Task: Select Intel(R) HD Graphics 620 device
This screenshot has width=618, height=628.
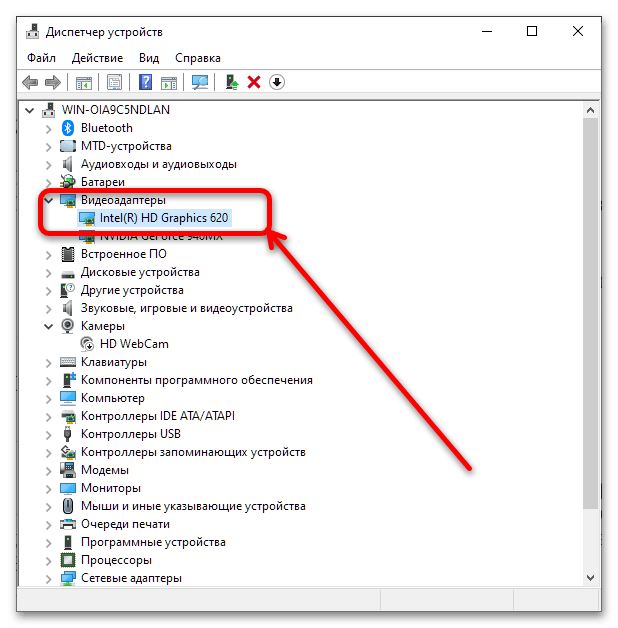Action: click(164, 218)
